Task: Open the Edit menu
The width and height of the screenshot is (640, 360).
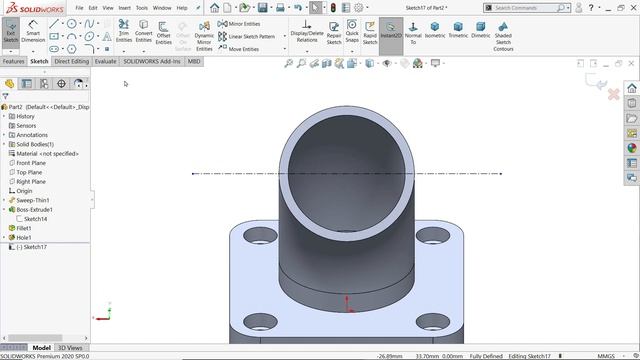Action: click(x=93, y=8)
